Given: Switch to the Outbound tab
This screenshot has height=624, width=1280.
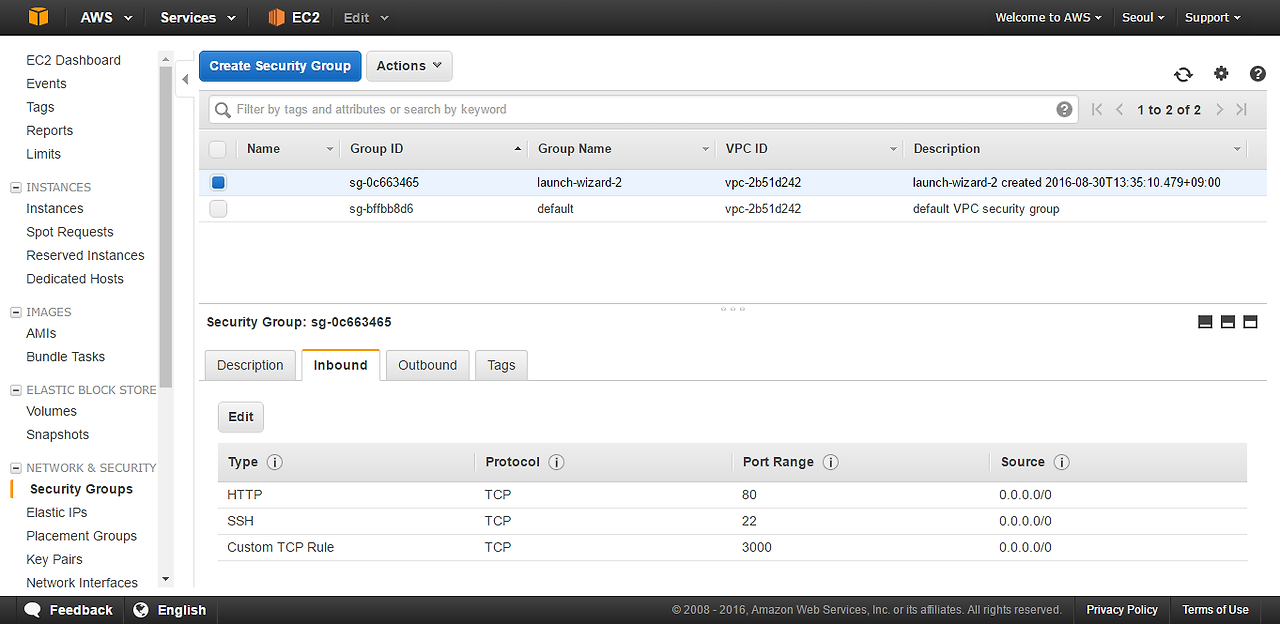Looking at the screenshot, I should point(427,365).
